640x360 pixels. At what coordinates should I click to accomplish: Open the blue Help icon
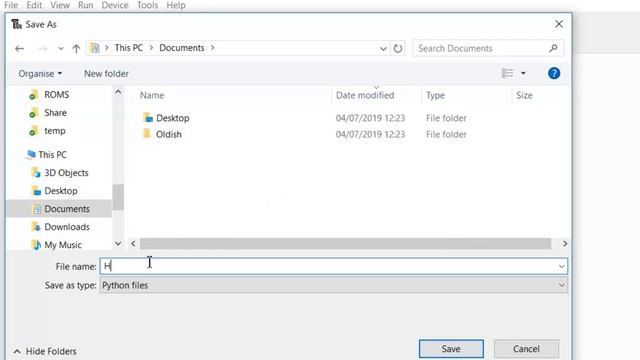554,73
